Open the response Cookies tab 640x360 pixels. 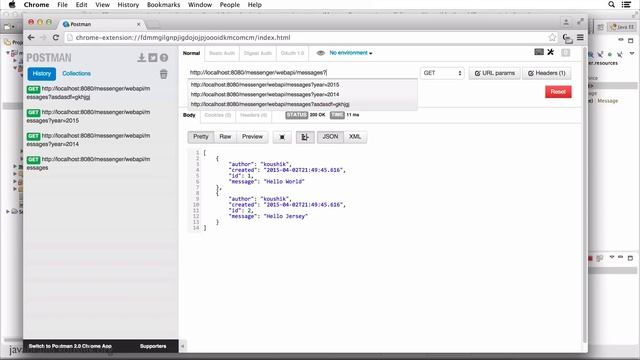coord(218,115)
